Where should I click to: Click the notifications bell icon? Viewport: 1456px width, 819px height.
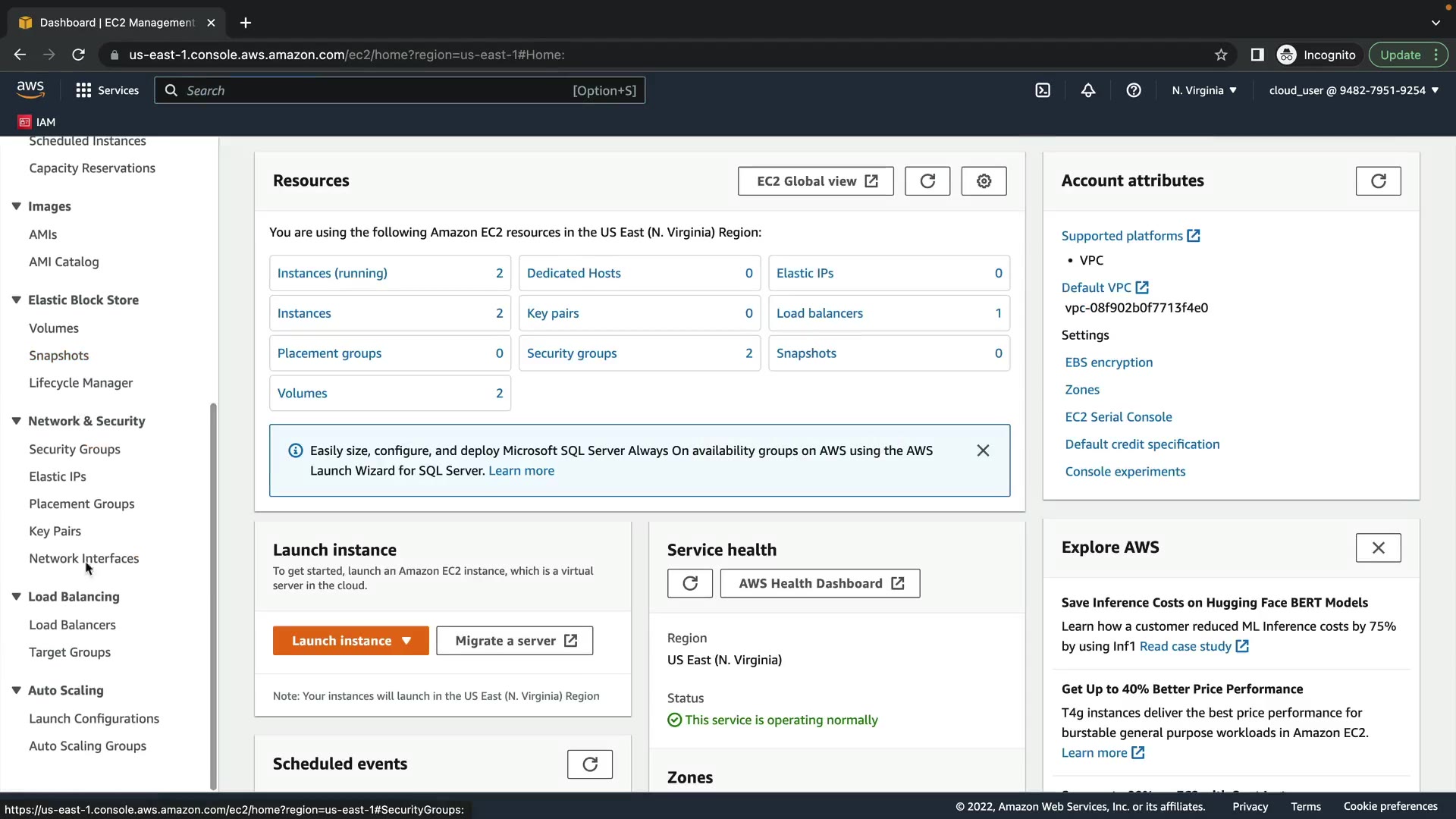(x=1088, y=90)
